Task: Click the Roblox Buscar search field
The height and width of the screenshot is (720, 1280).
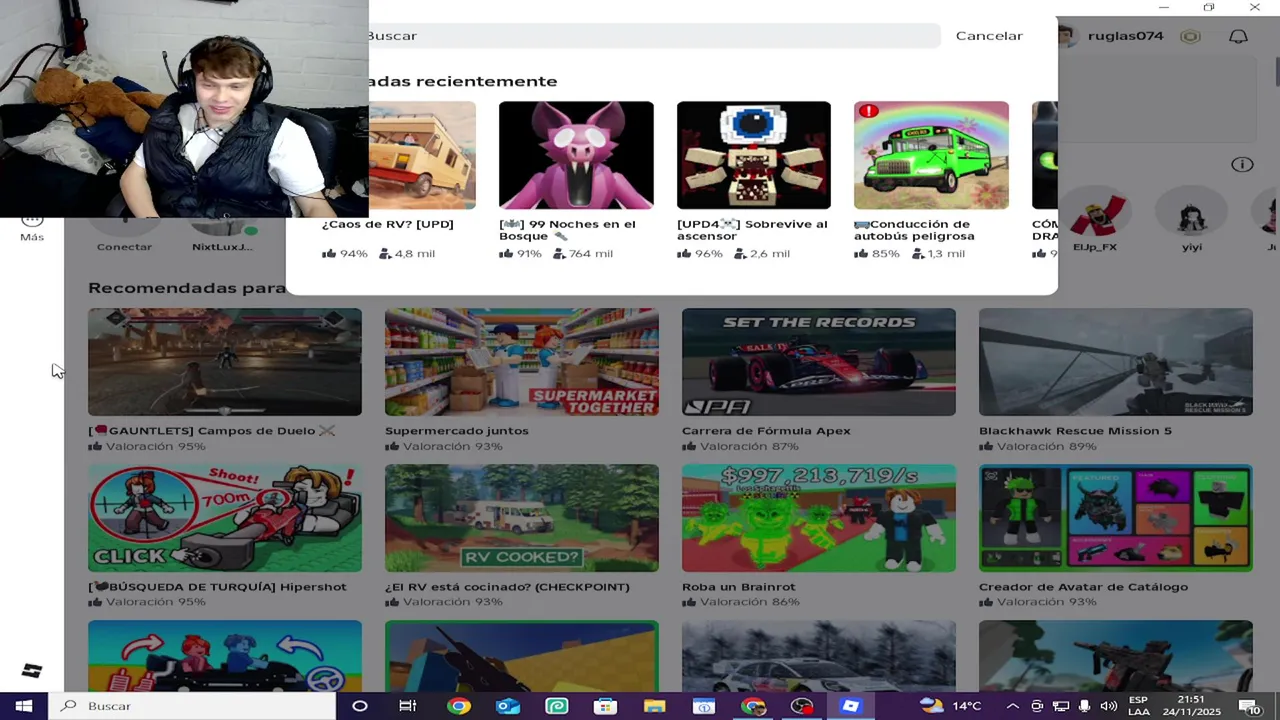Action: coord(654,36)
